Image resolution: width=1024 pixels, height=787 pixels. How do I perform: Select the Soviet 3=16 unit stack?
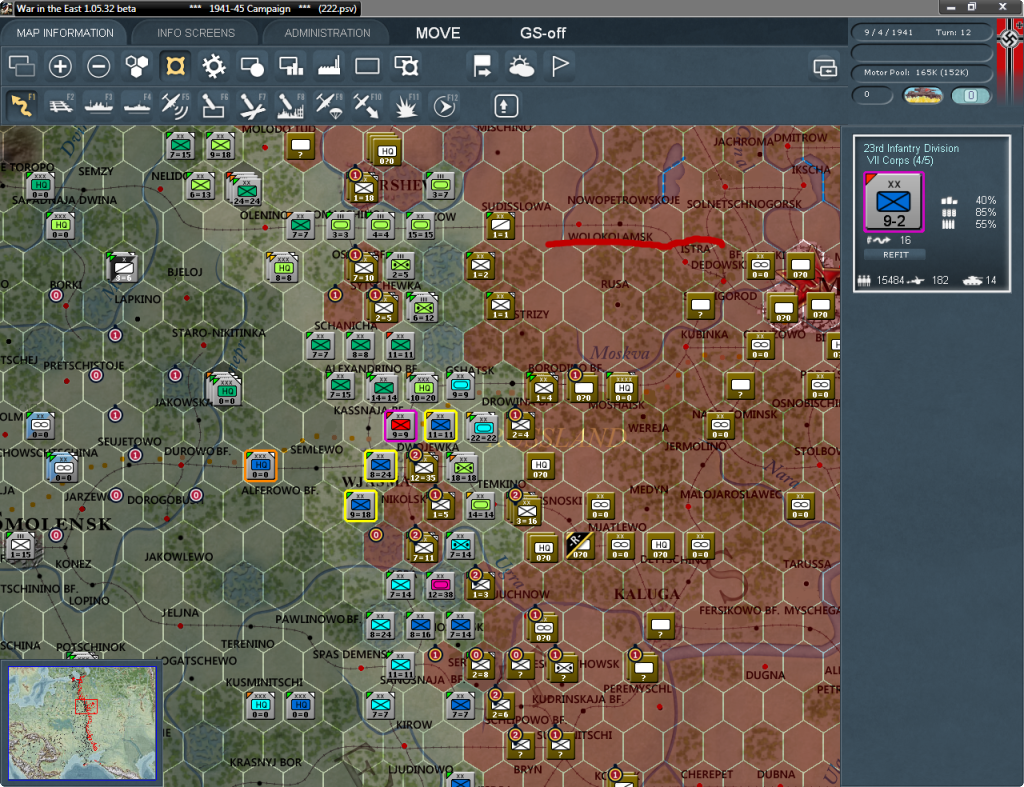[526, 511]
